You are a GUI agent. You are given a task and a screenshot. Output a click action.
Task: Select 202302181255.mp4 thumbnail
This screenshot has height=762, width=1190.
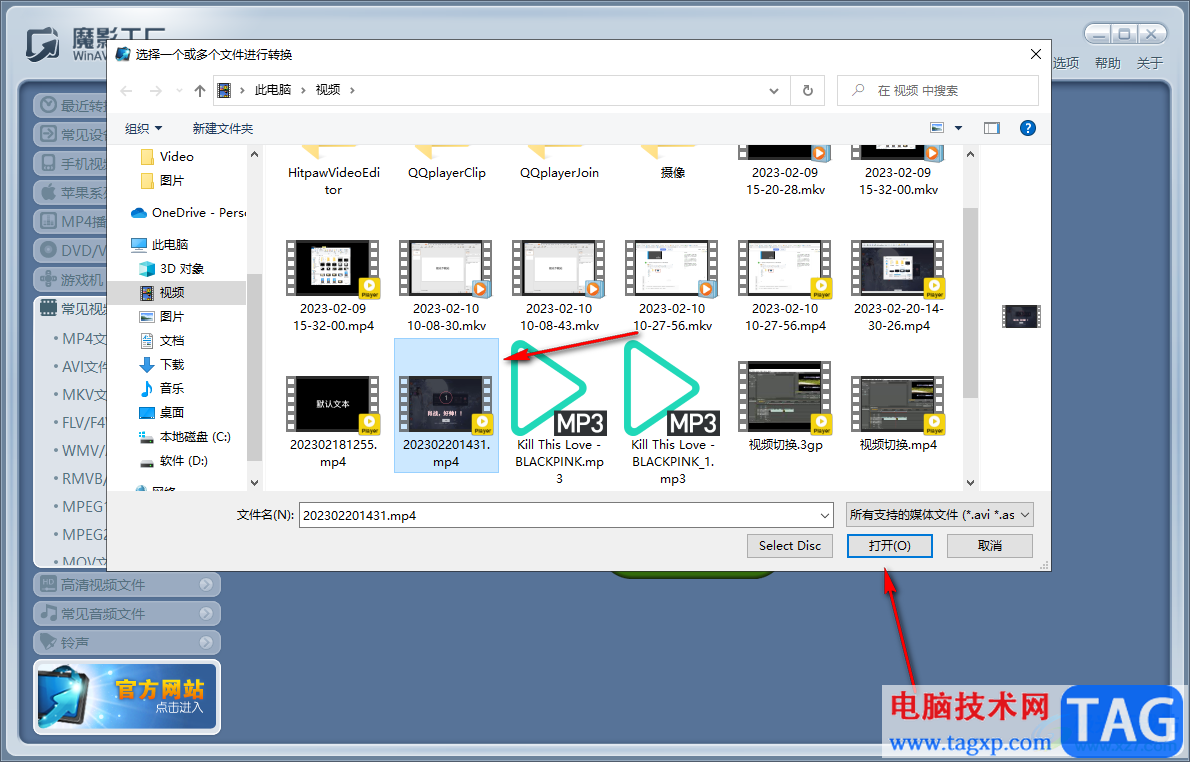click(x=333, y=405)
